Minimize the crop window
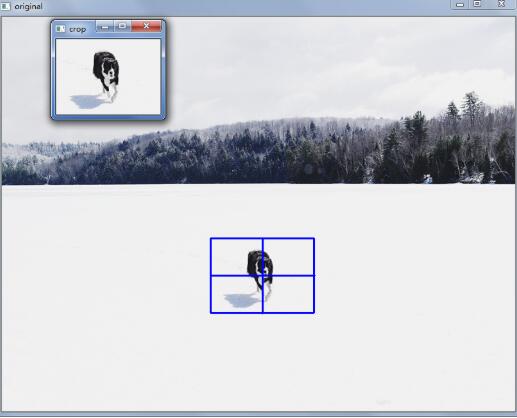The image size is (517, 418). (105, 26)
